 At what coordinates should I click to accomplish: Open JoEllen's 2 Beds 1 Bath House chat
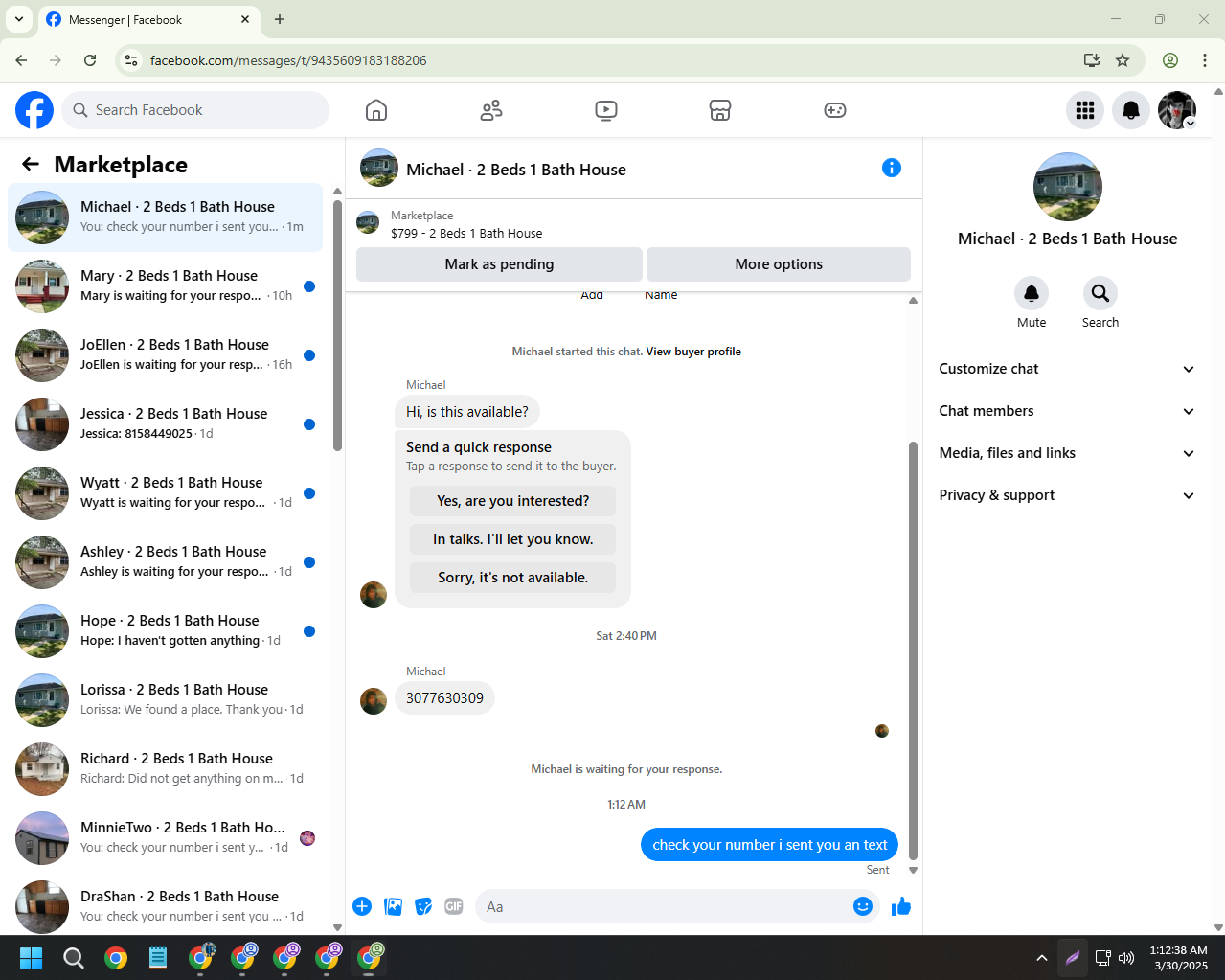pos(165,355)
